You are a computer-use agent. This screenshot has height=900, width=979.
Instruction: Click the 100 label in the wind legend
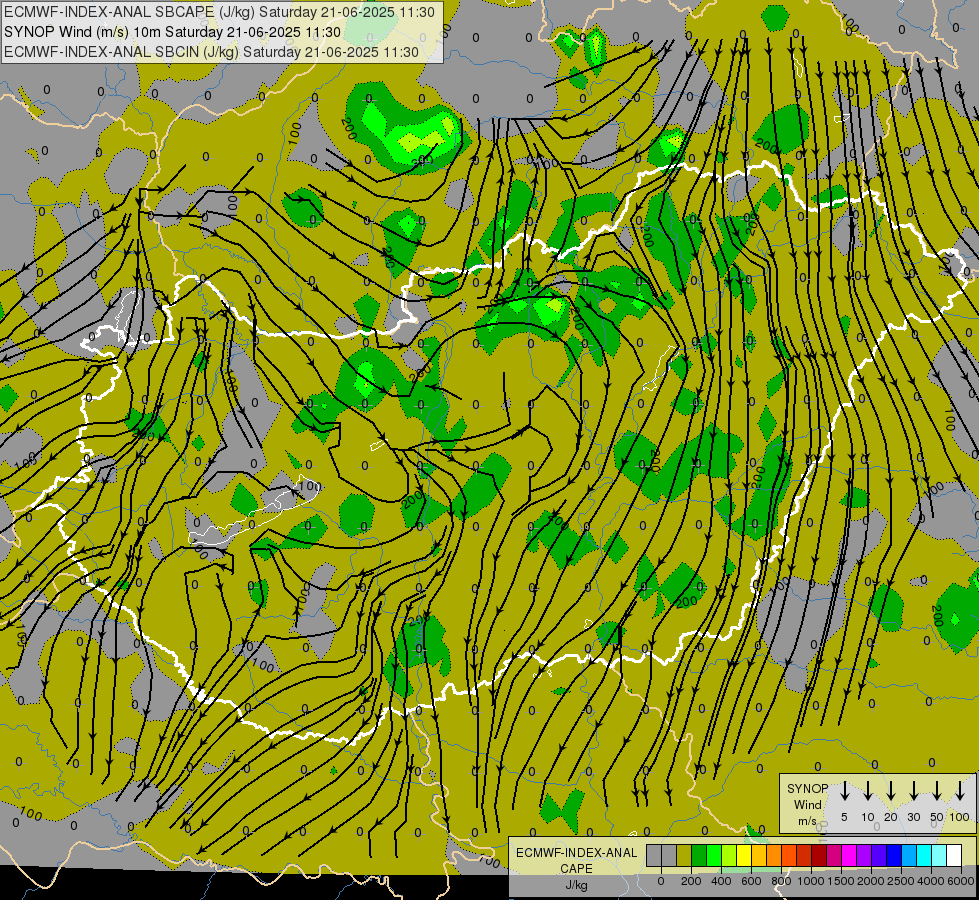[960, 817]
